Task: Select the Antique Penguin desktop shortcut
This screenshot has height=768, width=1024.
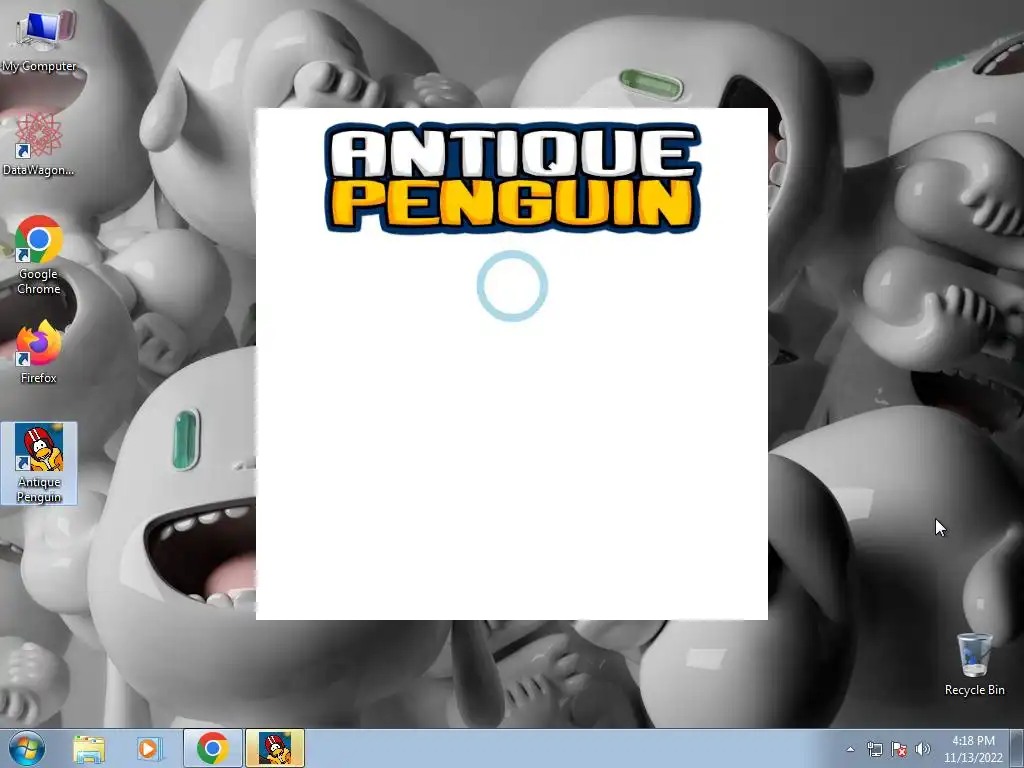Action: 39,463
